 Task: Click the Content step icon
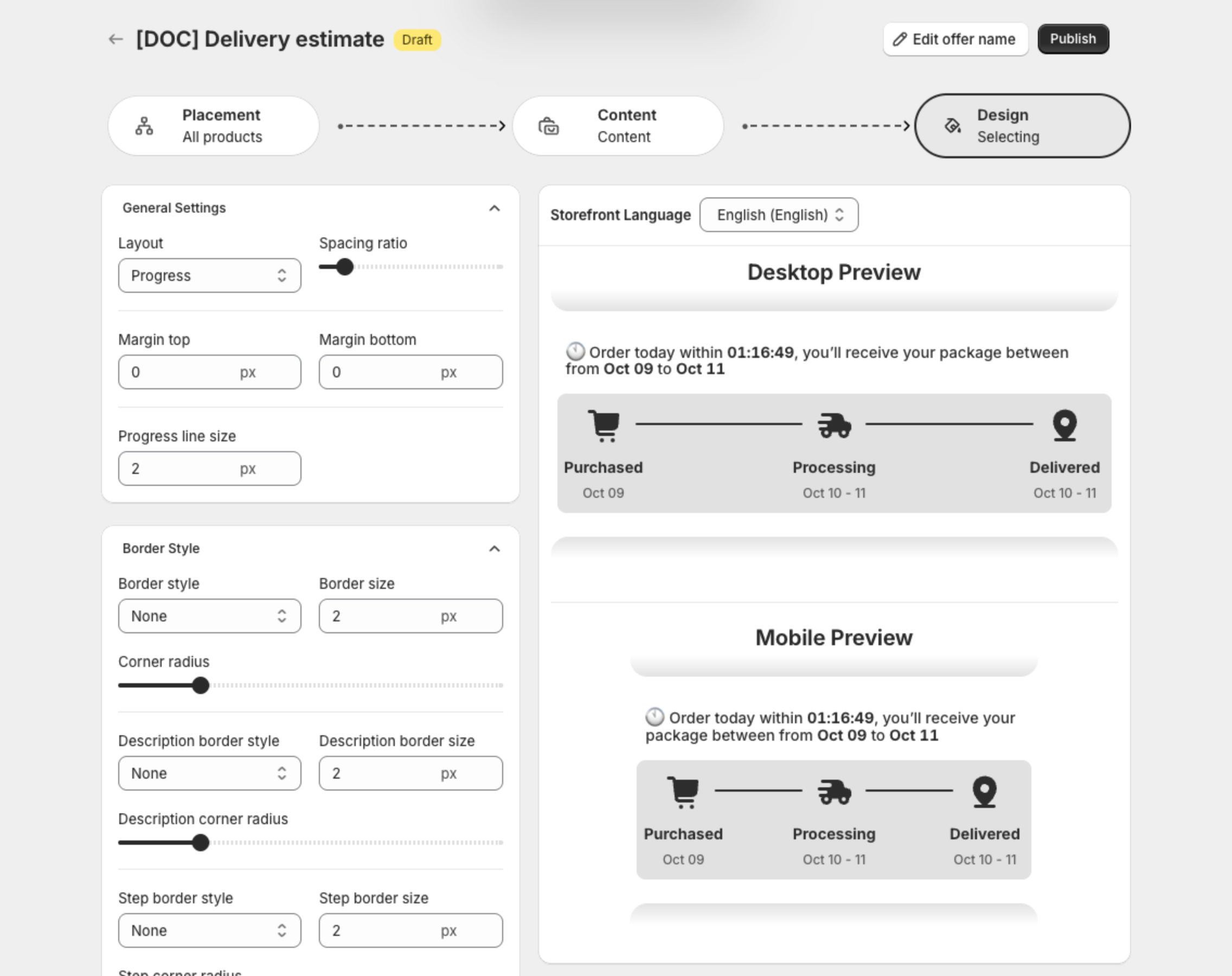point(549,126)
